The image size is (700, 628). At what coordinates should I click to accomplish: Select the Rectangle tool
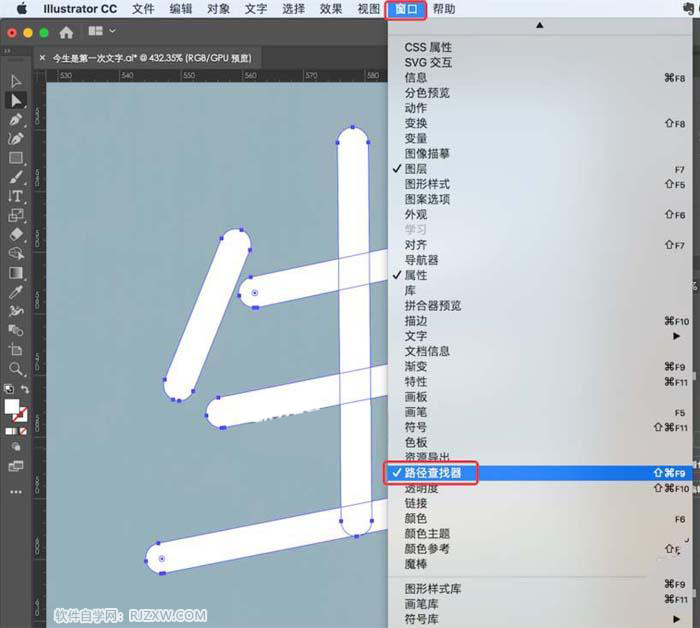coord(16,158)
